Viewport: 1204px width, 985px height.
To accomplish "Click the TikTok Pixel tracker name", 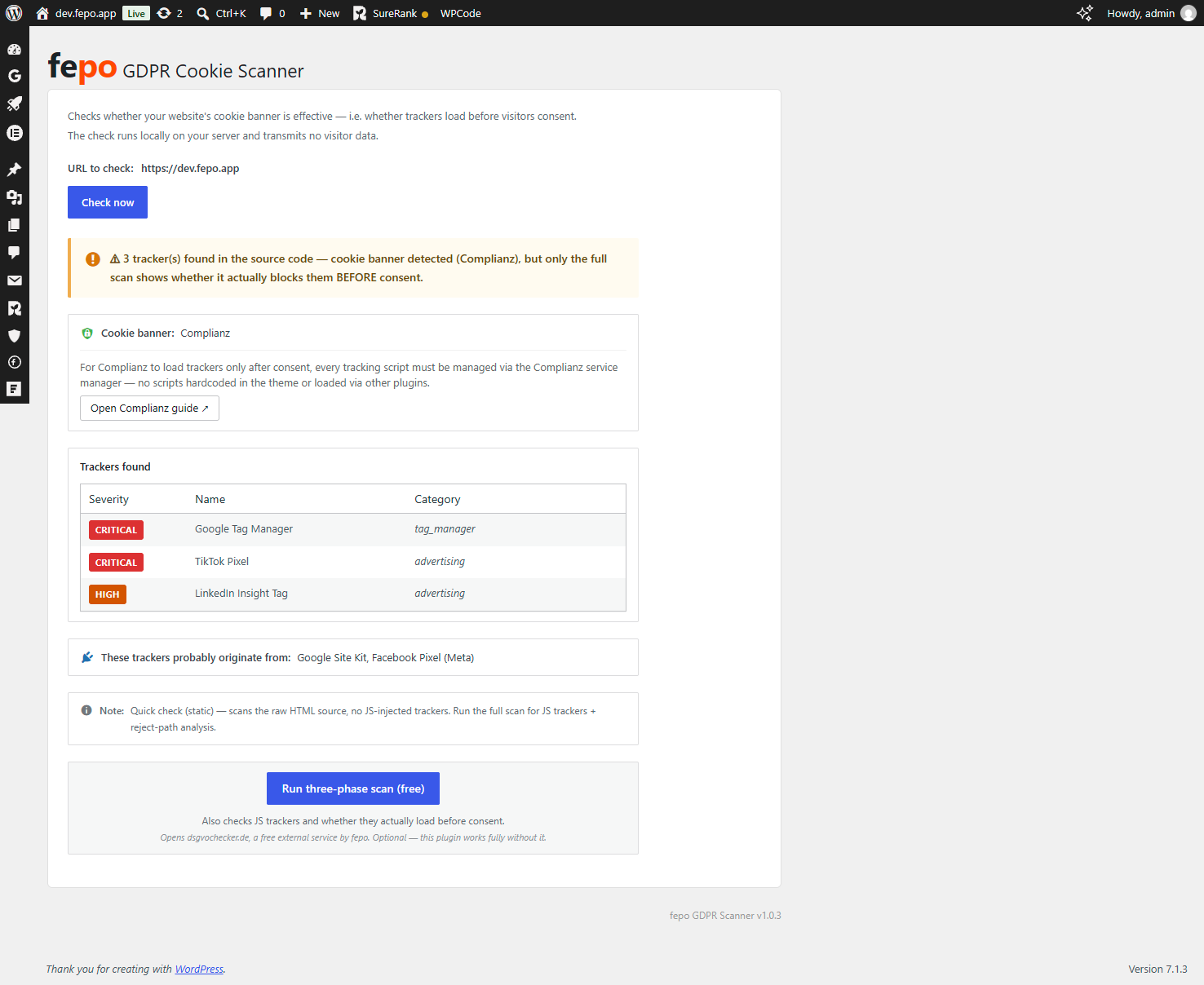I will 222,562.
